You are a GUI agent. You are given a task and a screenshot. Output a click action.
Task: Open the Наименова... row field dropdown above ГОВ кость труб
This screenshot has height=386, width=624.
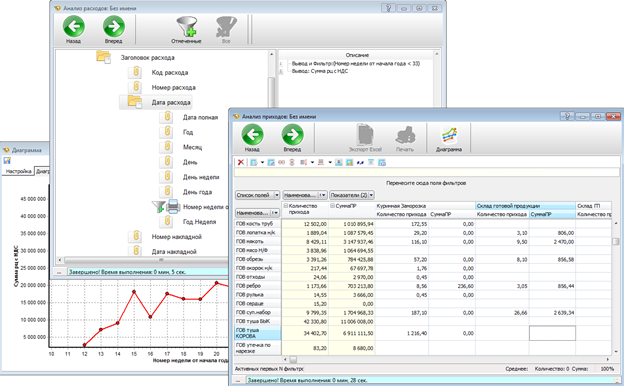(x=257, y=213)
